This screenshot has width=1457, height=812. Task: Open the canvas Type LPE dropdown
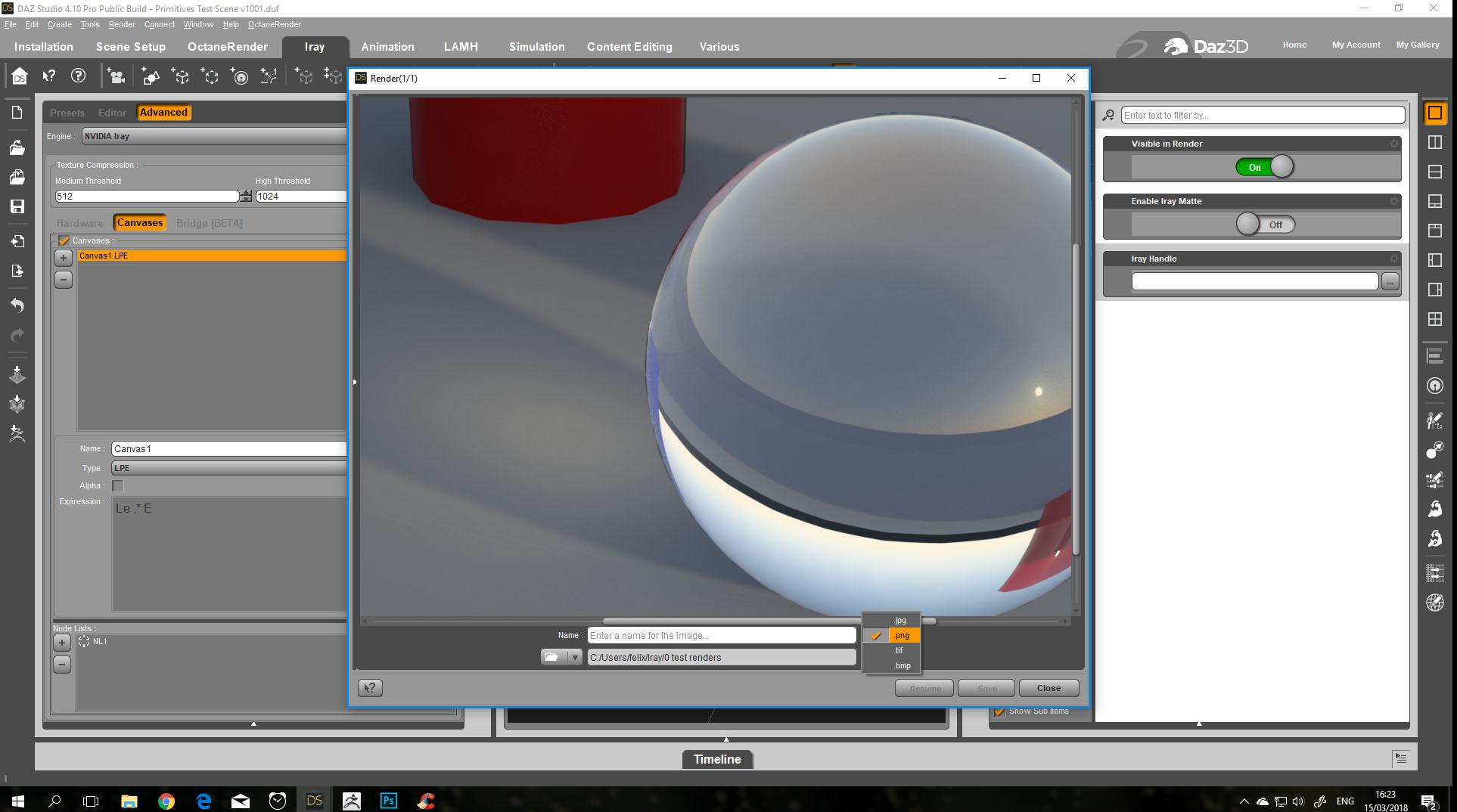click(x=228, y=468)
